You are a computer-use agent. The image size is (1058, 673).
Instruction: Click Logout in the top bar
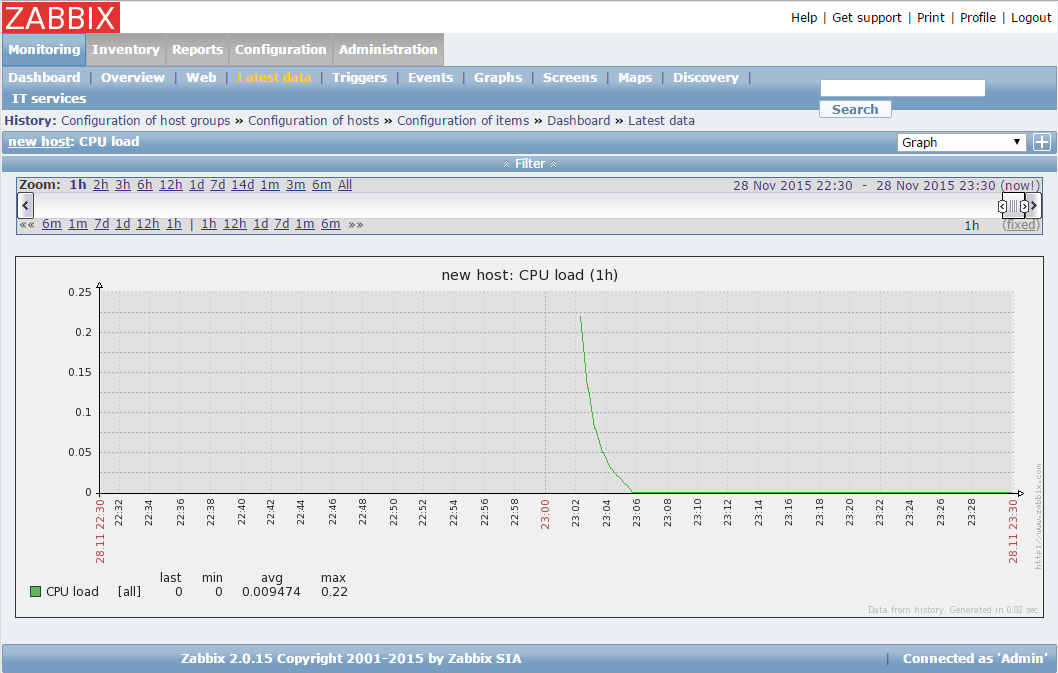1031,17
